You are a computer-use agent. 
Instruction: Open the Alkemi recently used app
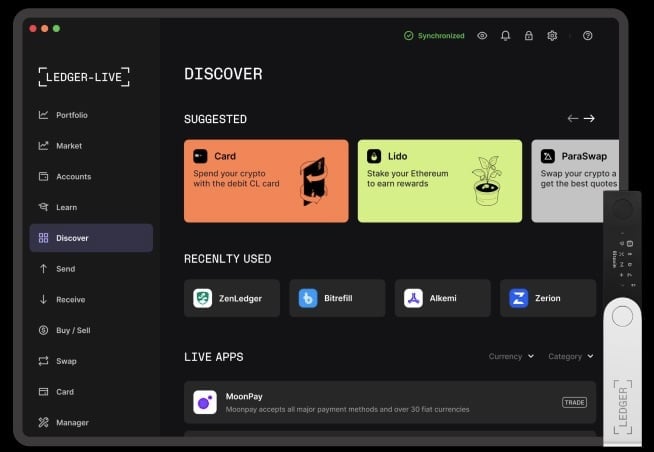pos(443,298)
